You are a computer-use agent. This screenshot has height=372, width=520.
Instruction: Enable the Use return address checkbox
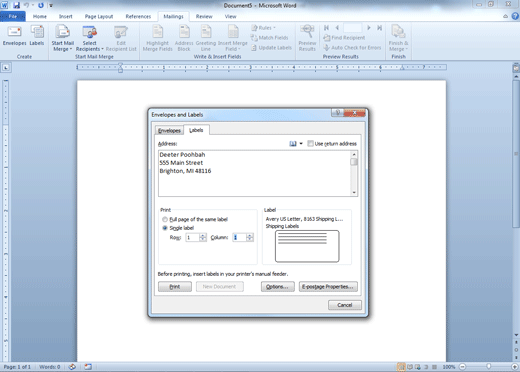tap(310, 144)
